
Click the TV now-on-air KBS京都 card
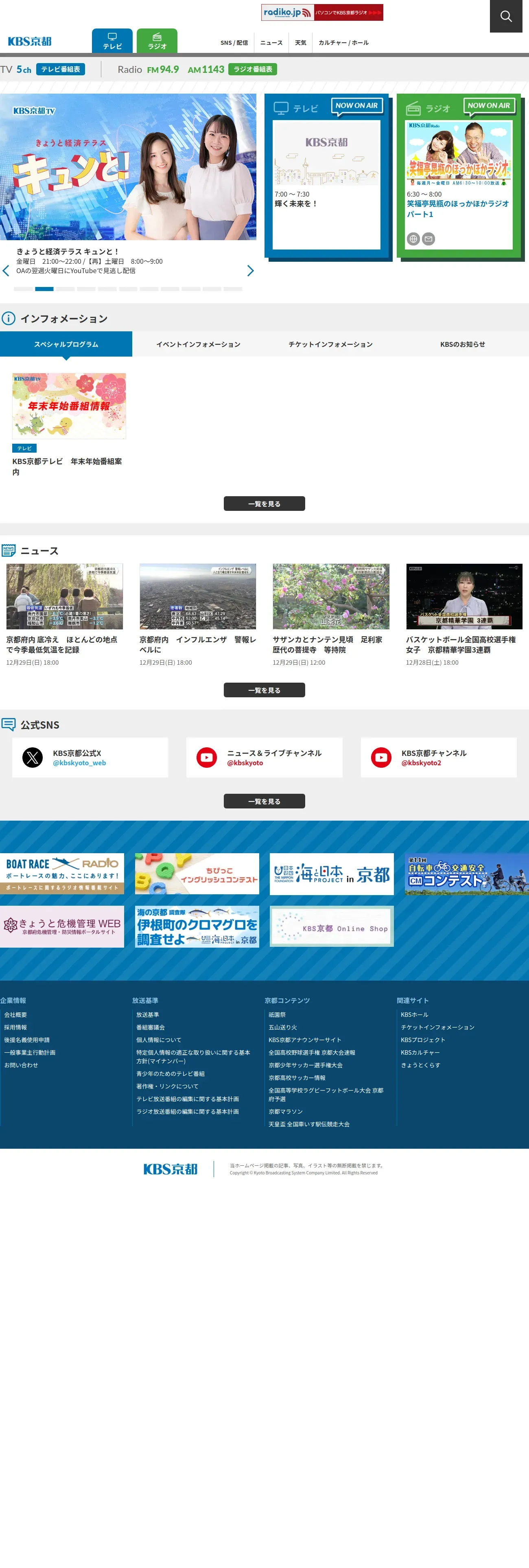pos(326,184)
